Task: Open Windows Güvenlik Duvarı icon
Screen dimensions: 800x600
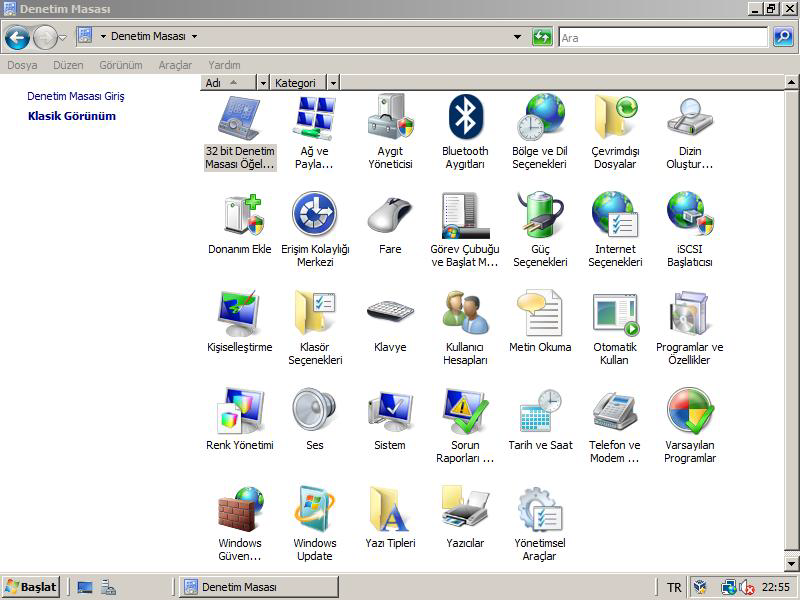Action: pos(240,509)
